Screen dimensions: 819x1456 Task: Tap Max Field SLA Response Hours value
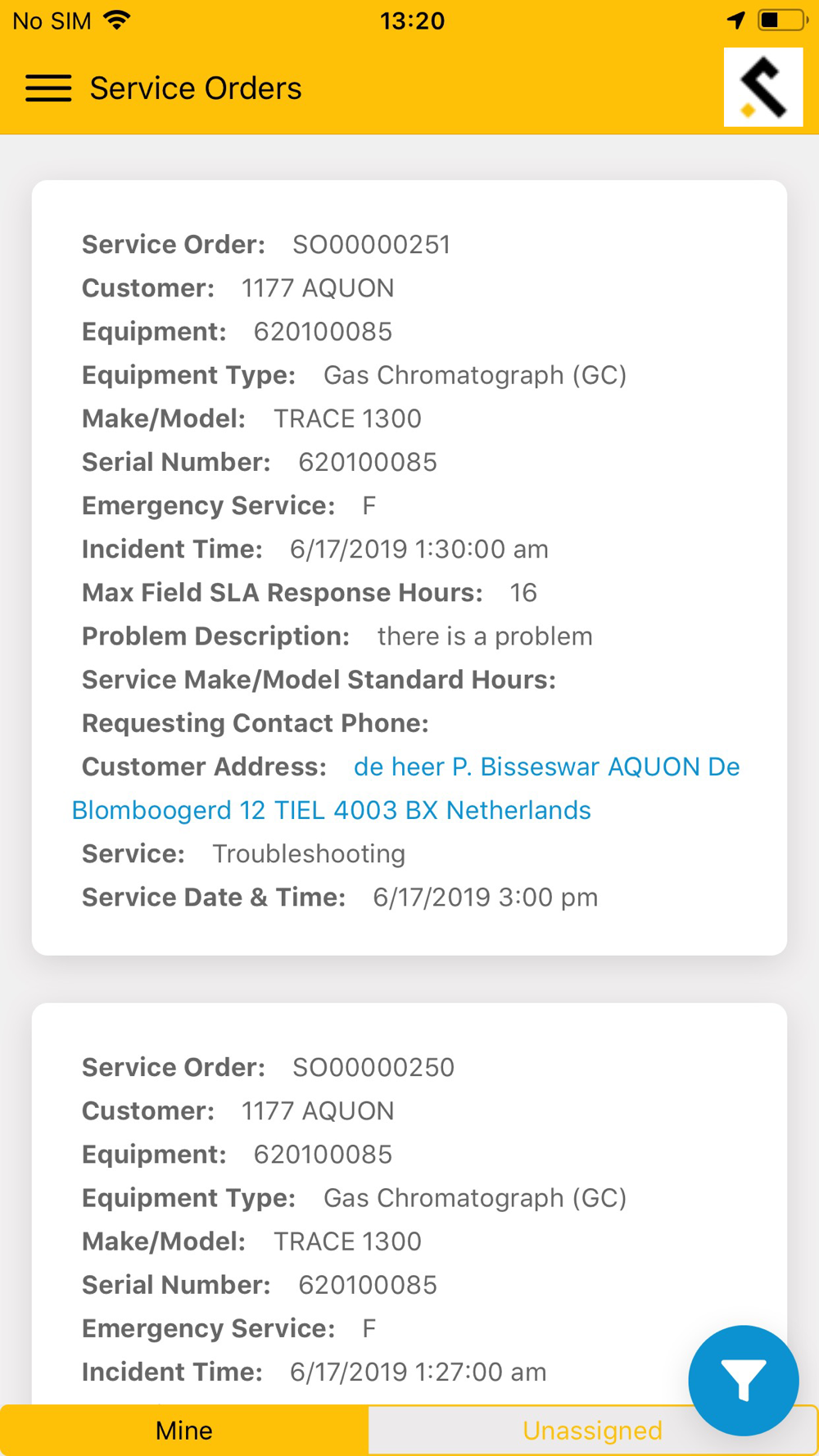tap(523, 593)
